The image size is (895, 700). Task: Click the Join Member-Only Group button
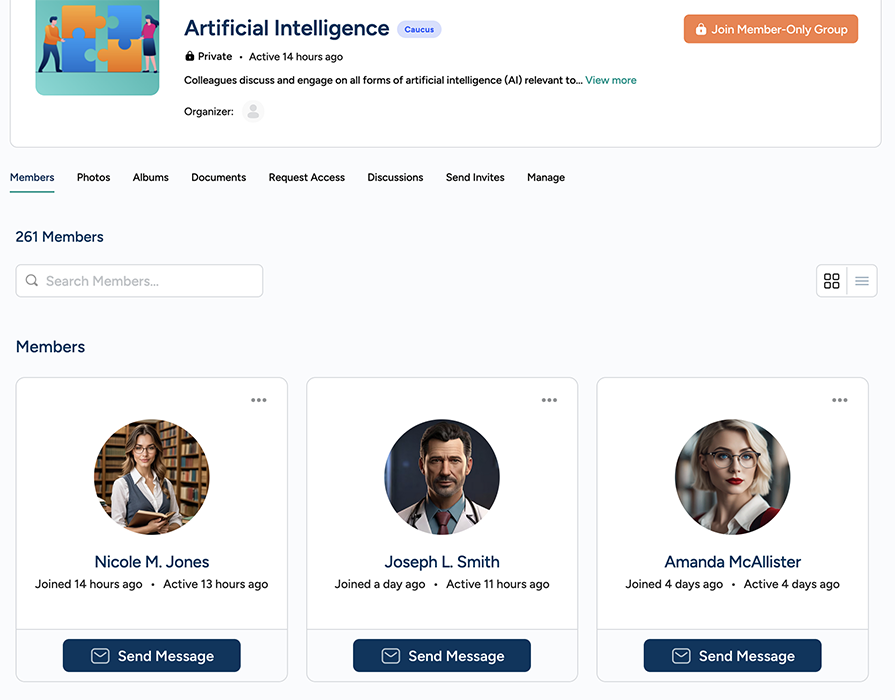point(770,29)
